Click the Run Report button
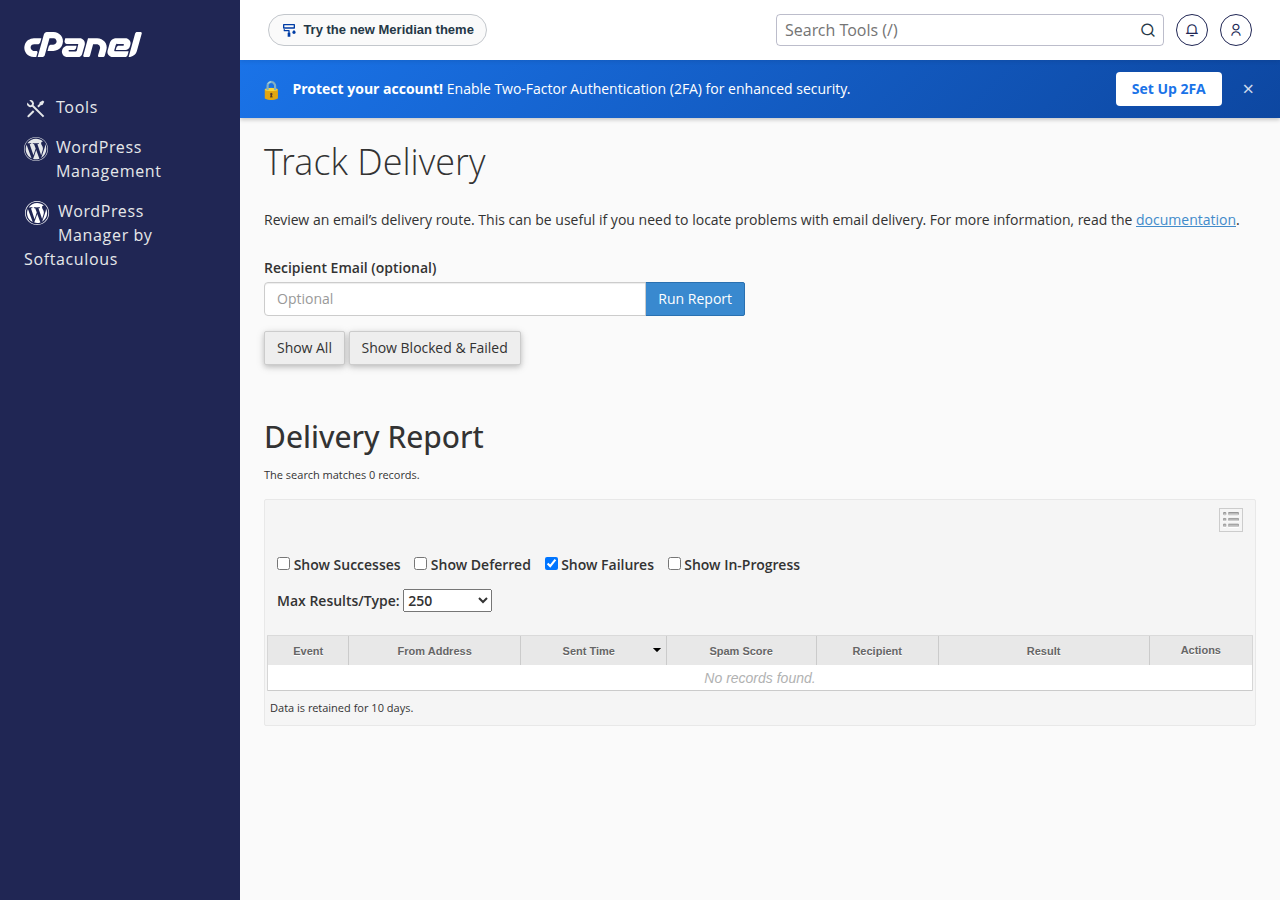Image resolution: width=1280 pixels, height=900 pixels. pyautogui.click(x=695, y=299)
